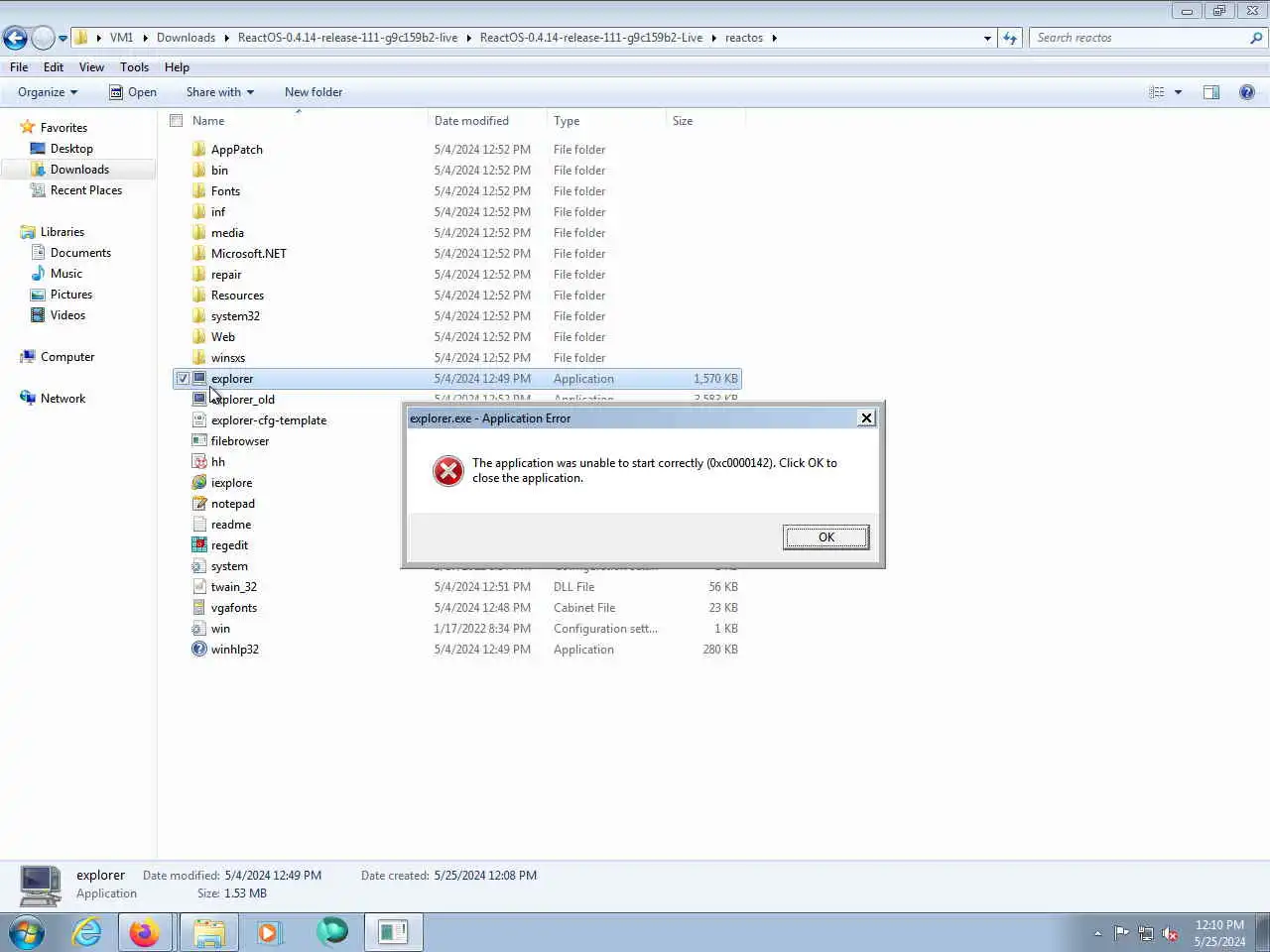
Task: Launch Firefox from the taskbar
Action: (x=145, y=932)
